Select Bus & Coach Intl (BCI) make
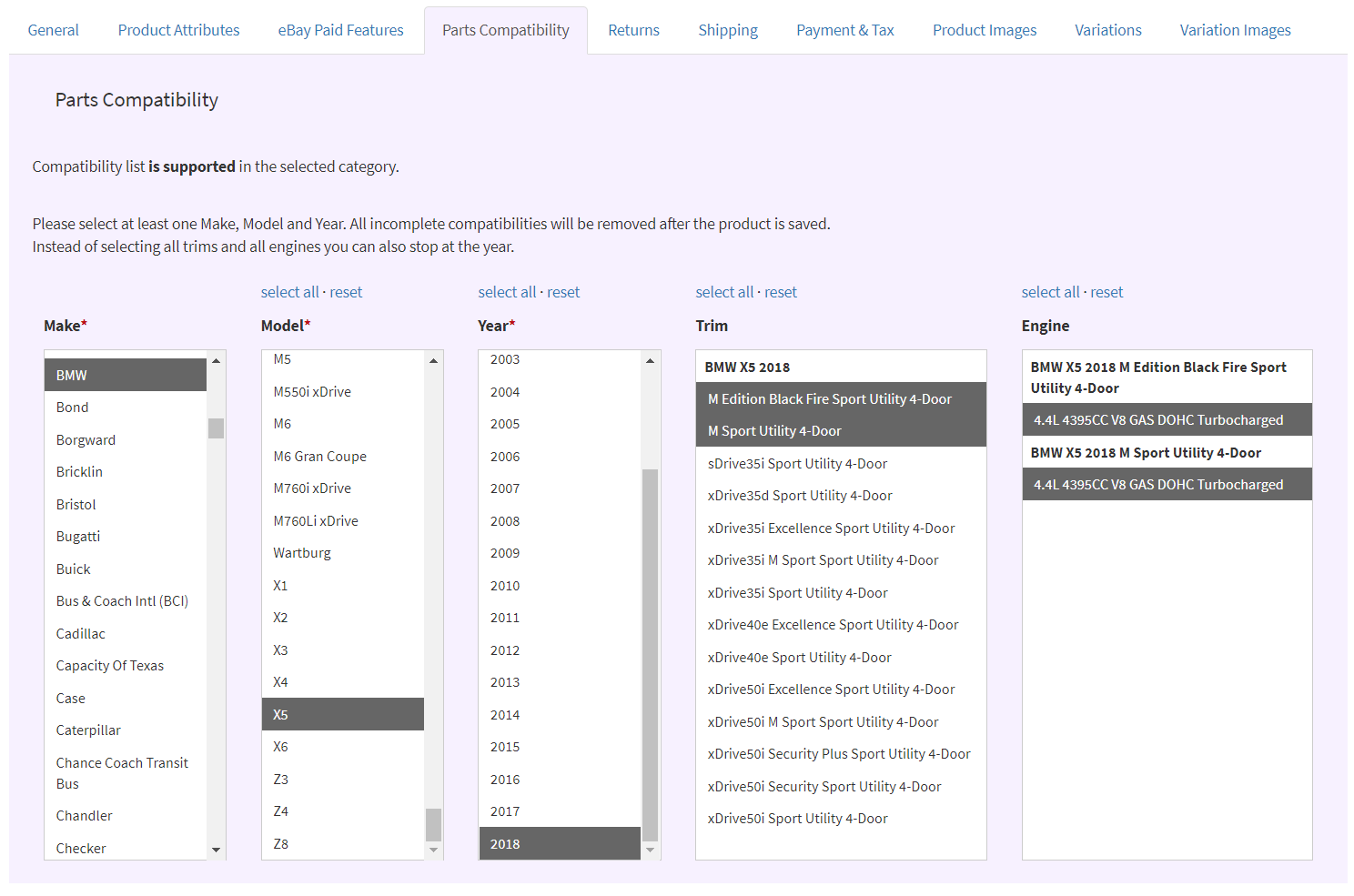 point(126,601)
